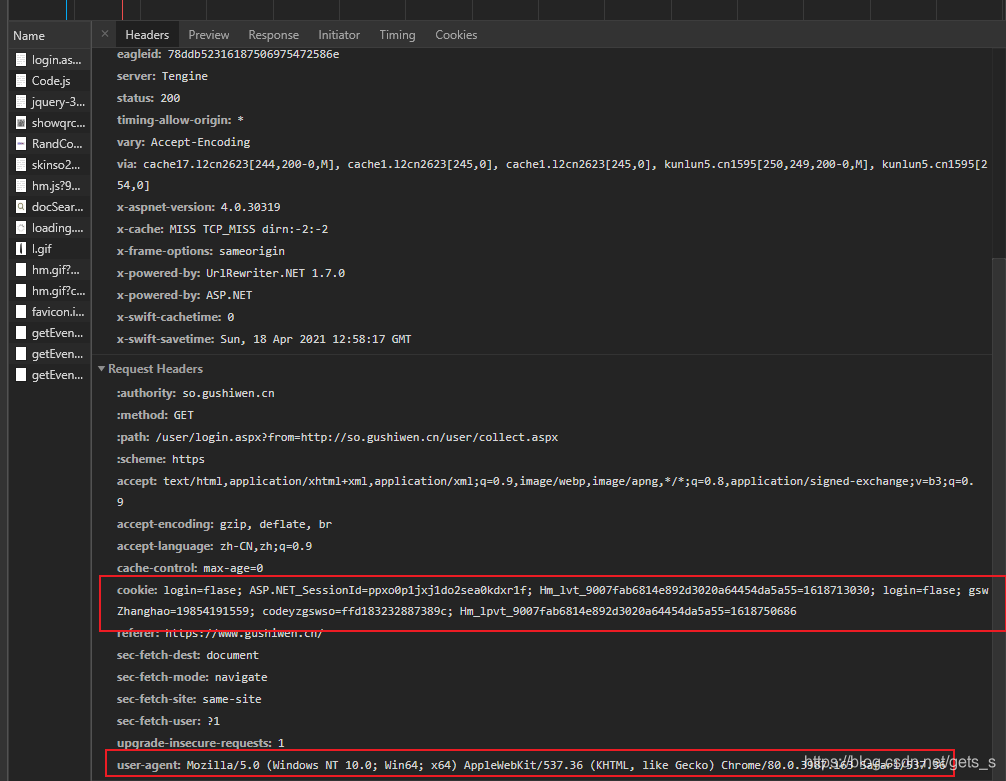
Task: Click the RandCo request icon
Action: tap(21, 144)
